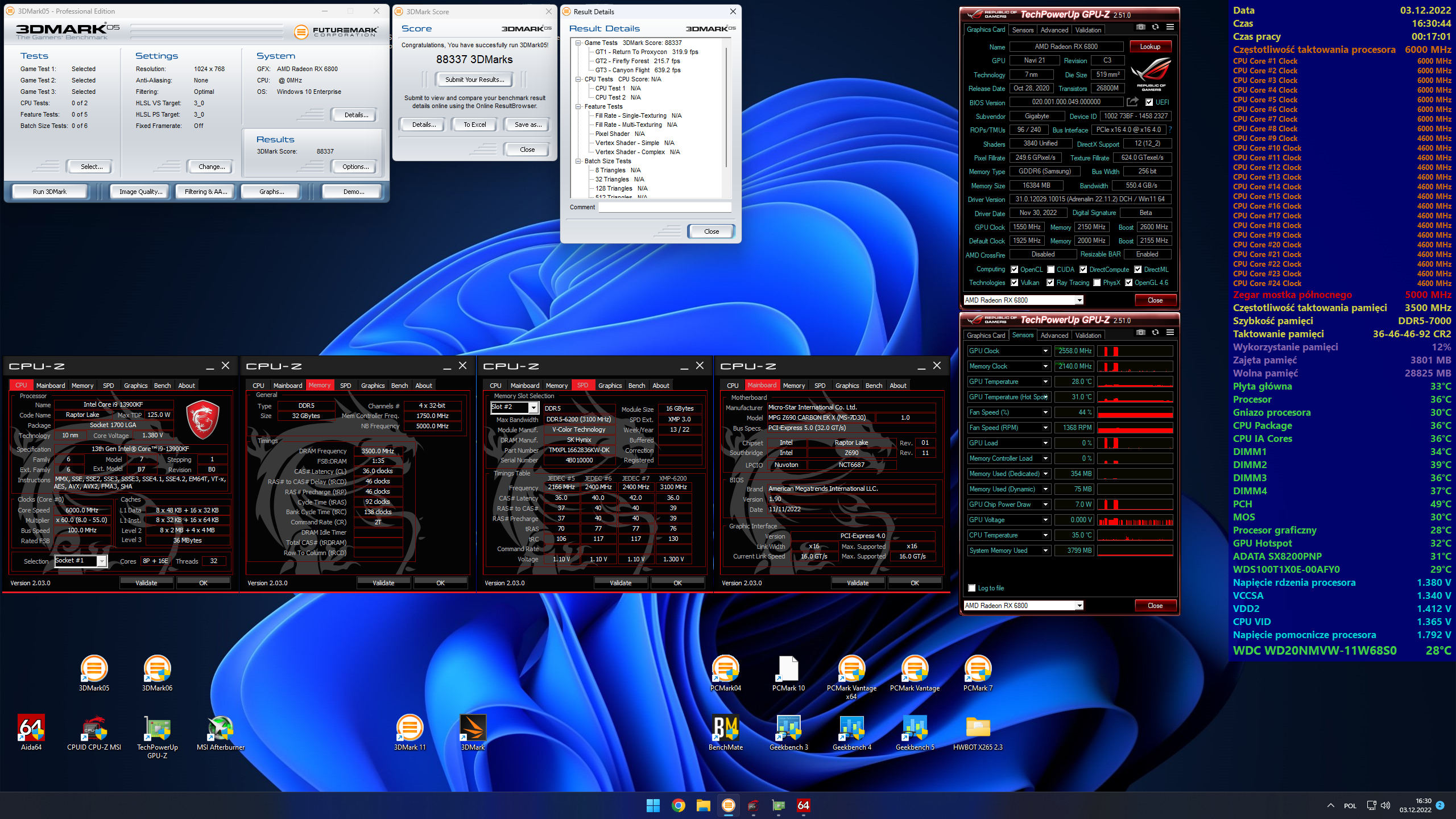Launch BenchMate from the desktop
This screenshot has height=819, width=1456.
[x=726, y=733]
